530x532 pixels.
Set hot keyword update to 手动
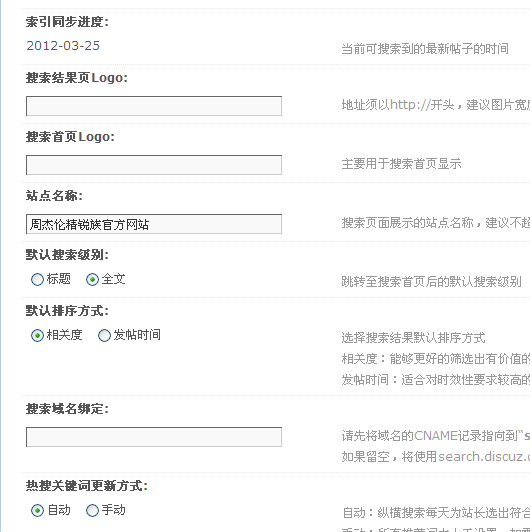pyautogui.click(x=92, y=510)
